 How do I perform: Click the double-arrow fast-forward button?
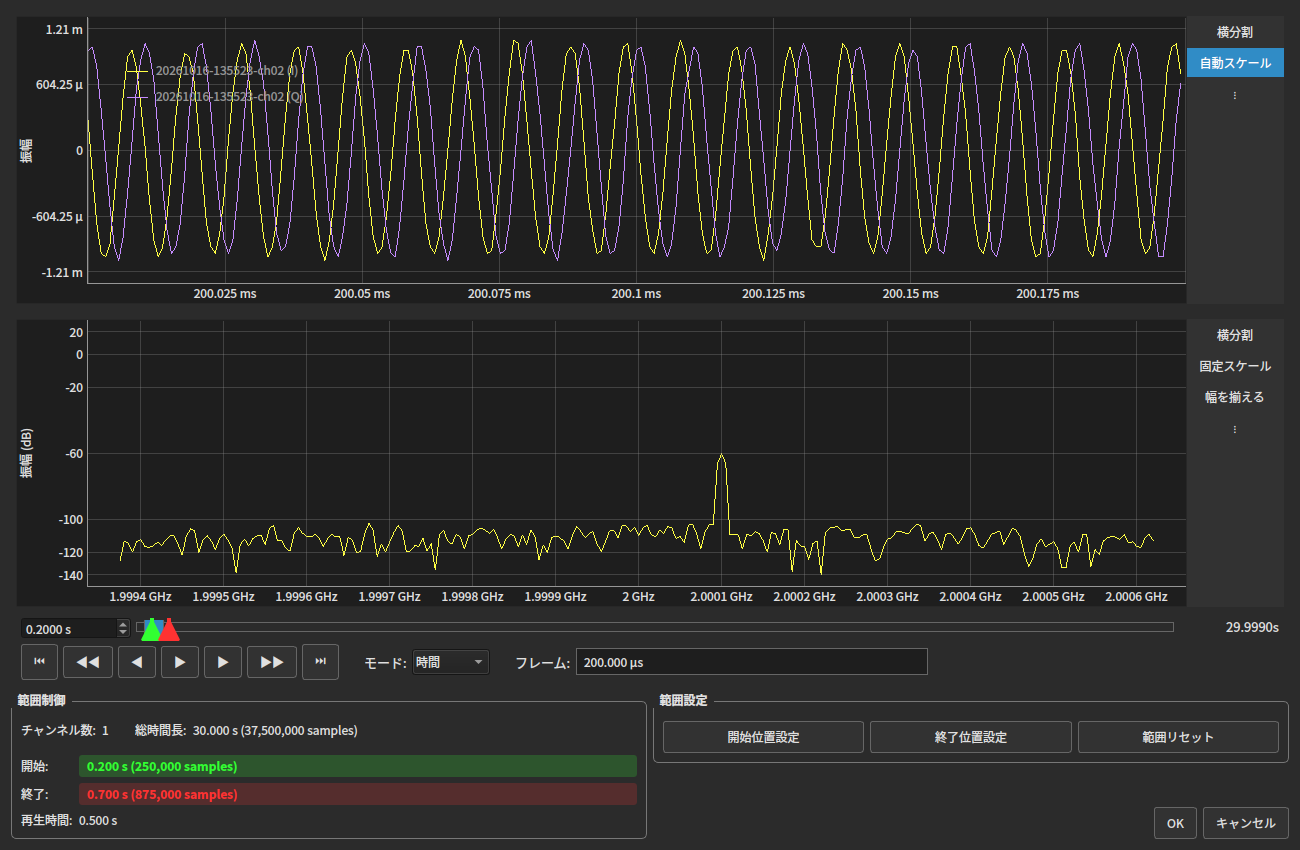point(272,662)
